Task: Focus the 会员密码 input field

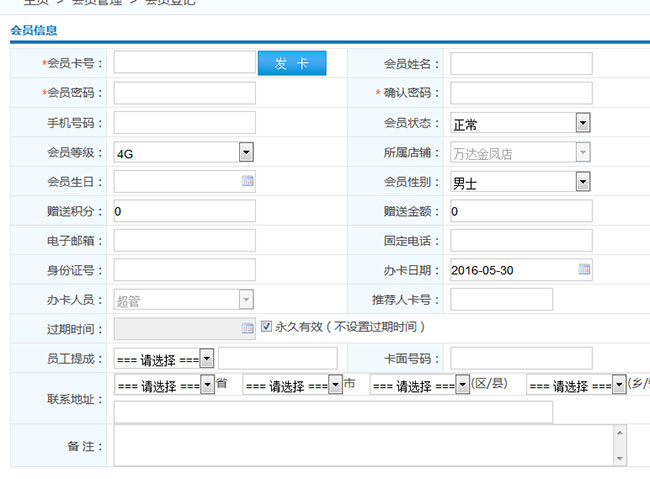Action: (x=185, y=93)
